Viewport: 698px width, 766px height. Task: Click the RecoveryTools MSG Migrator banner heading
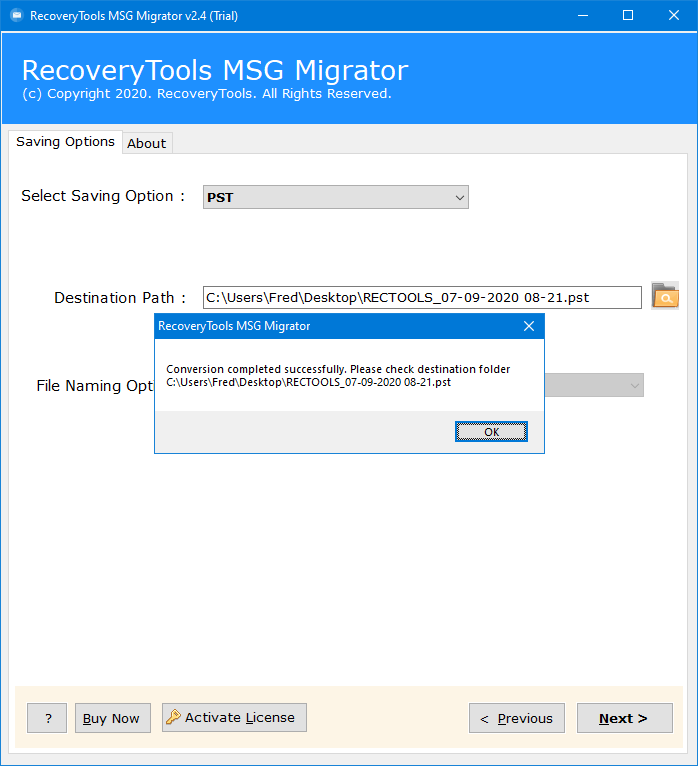coord(215,71)
